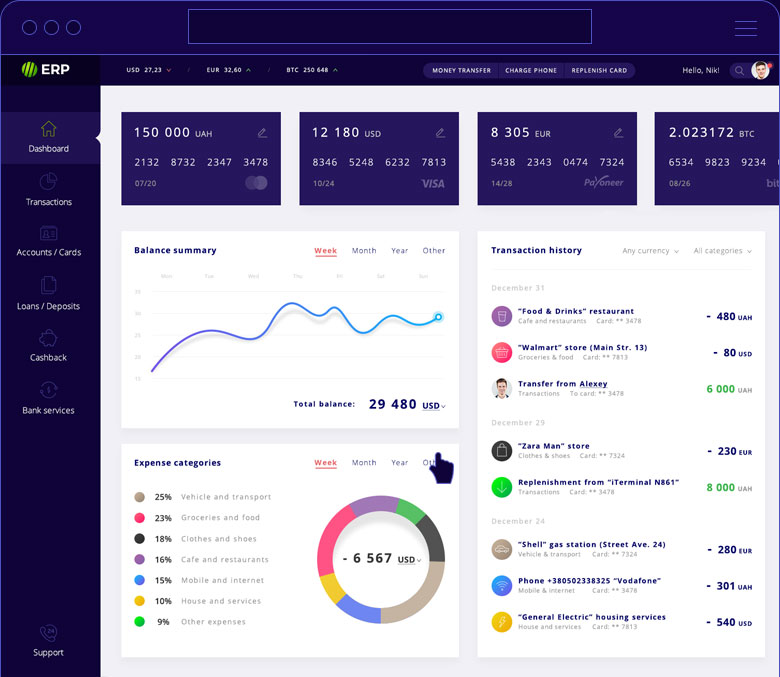Open Cashback piggy bank icon
Screen dimensions: 780x677
pyautogui.click(x=48, y=338)
